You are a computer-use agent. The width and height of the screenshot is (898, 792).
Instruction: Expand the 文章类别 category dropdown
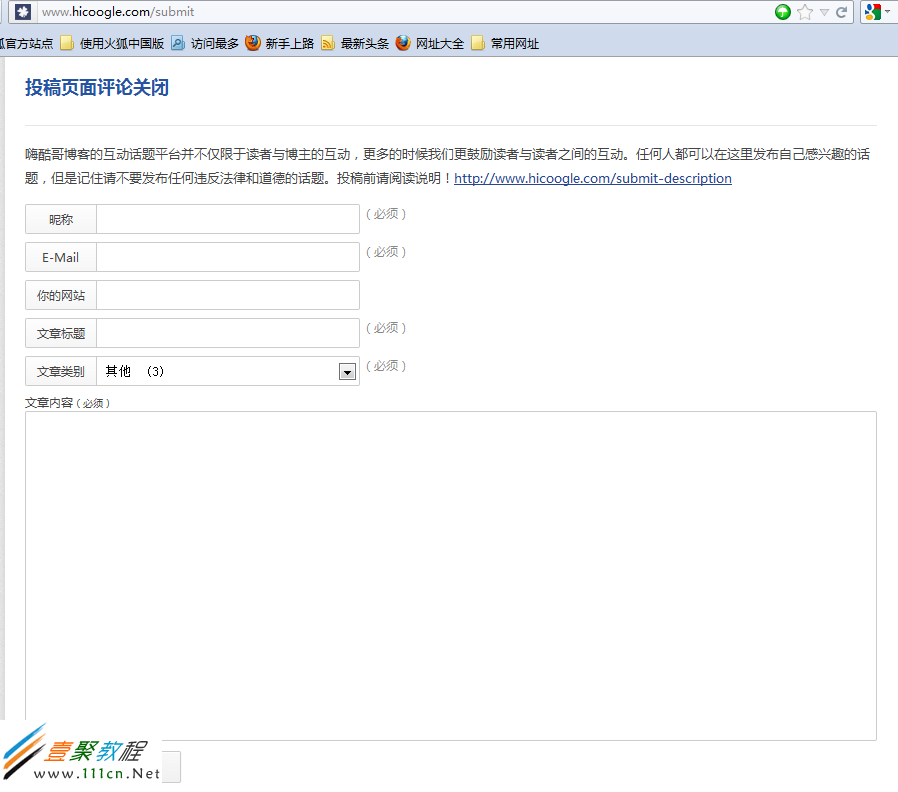[x=347, y=372]
